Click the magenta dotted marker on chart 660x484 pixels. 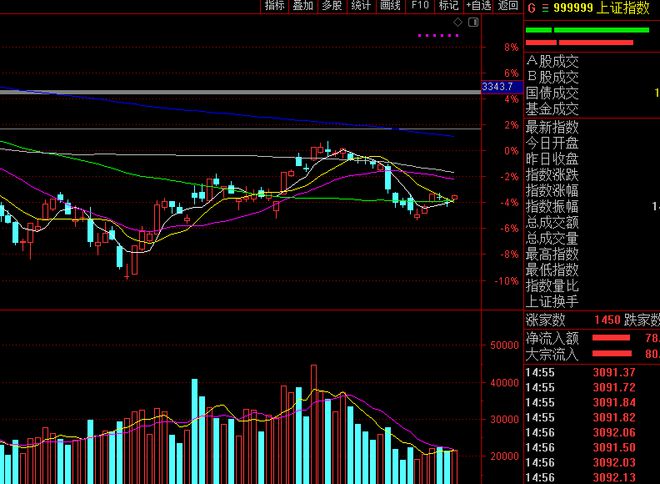pyautogui.click(x=438, y=36)
